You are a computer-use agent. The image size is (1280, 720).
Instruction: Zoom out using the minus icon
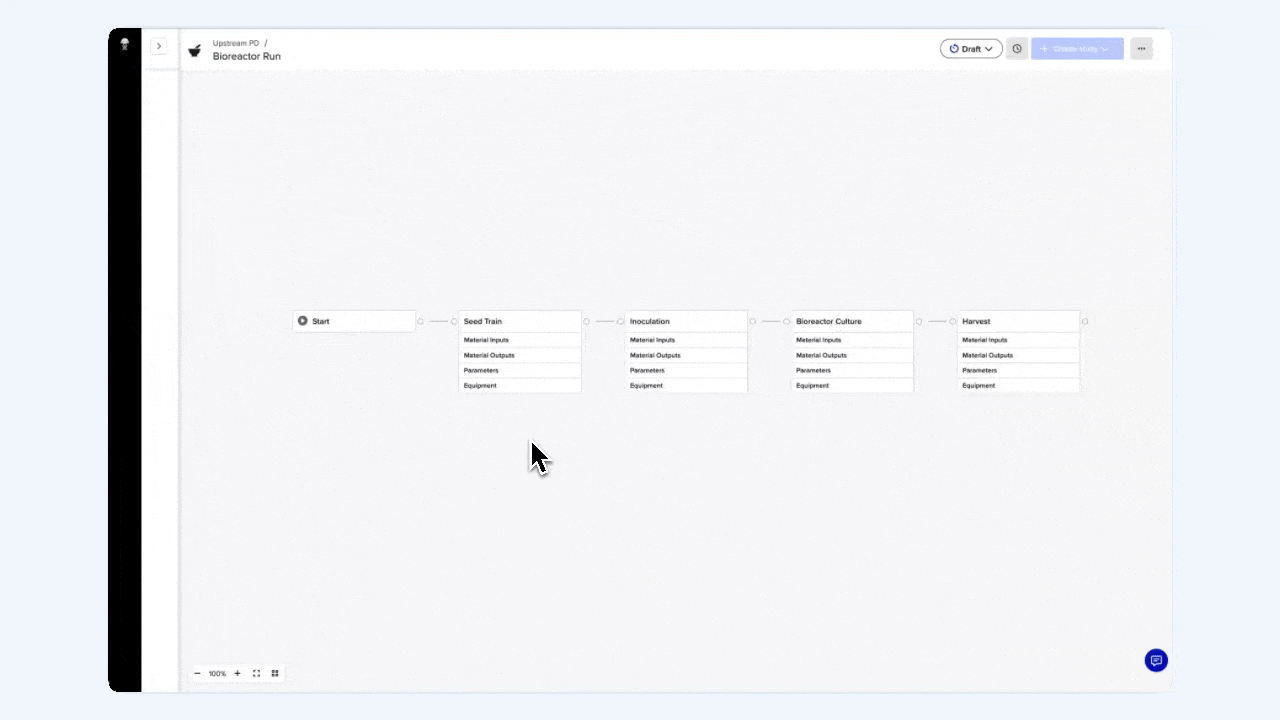click(x=198, y=673)
